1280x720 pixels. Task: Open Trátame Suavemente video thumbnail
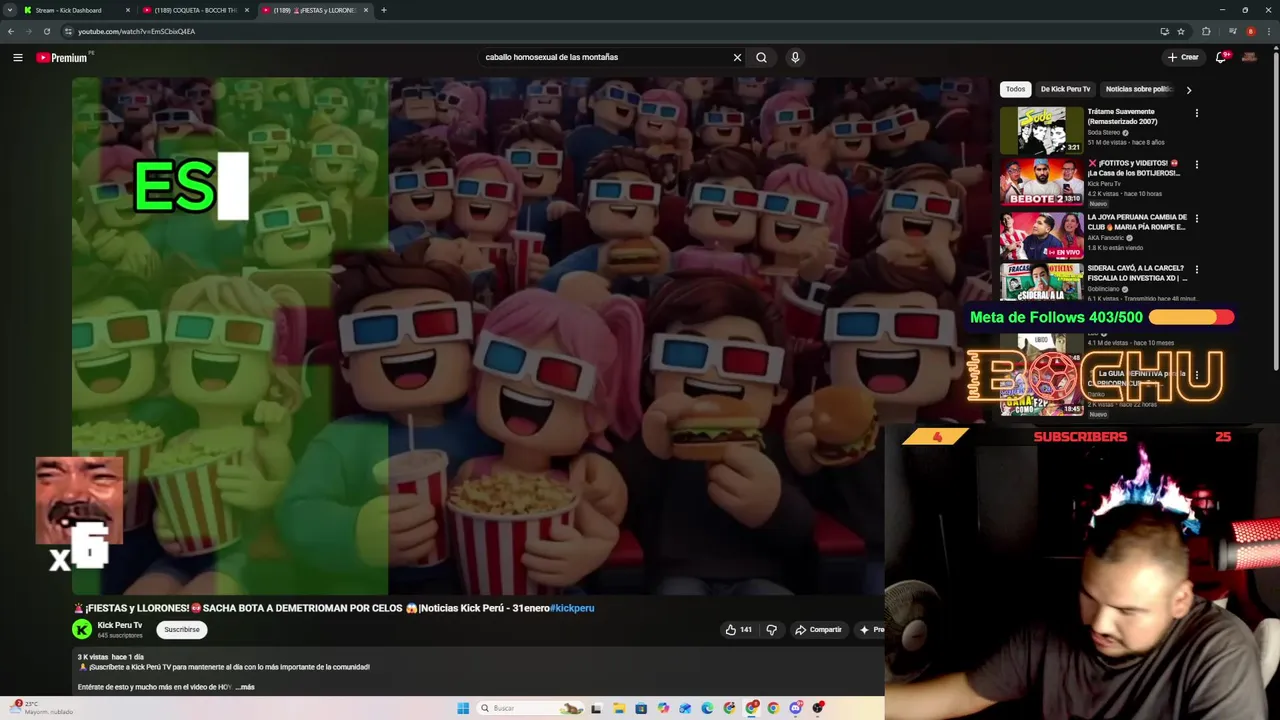(x=1041, y=130)
